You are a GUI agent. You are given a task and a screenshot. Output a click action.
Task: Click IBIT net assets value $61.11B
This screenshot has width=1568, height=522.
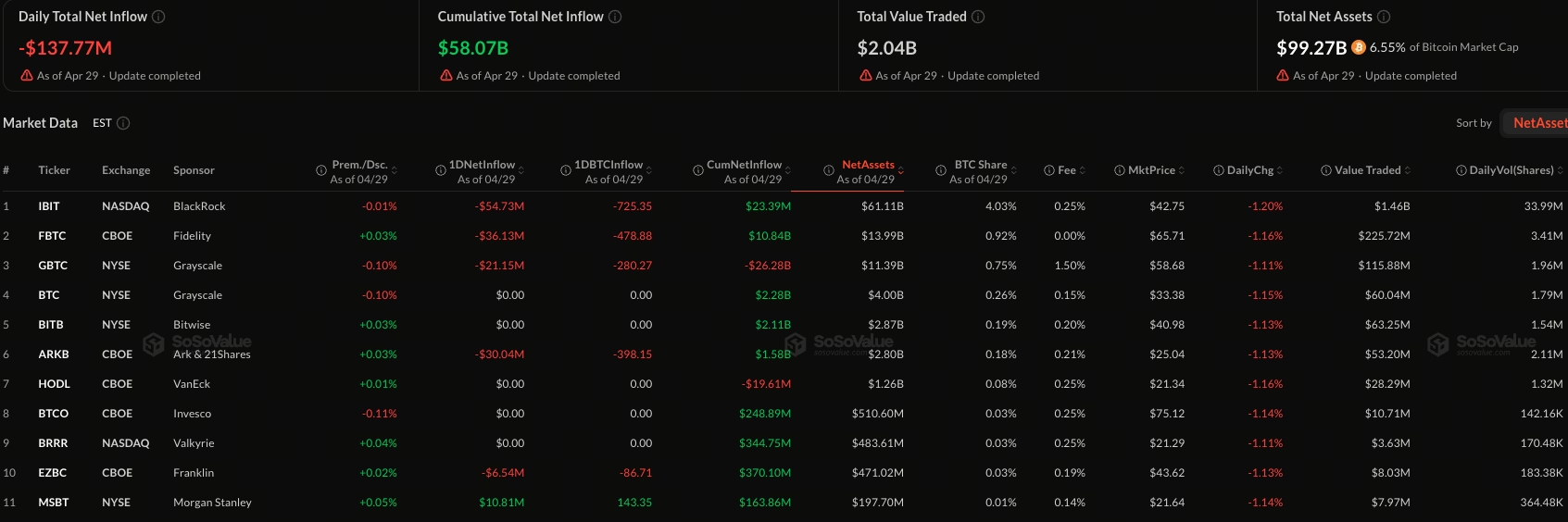883,206
